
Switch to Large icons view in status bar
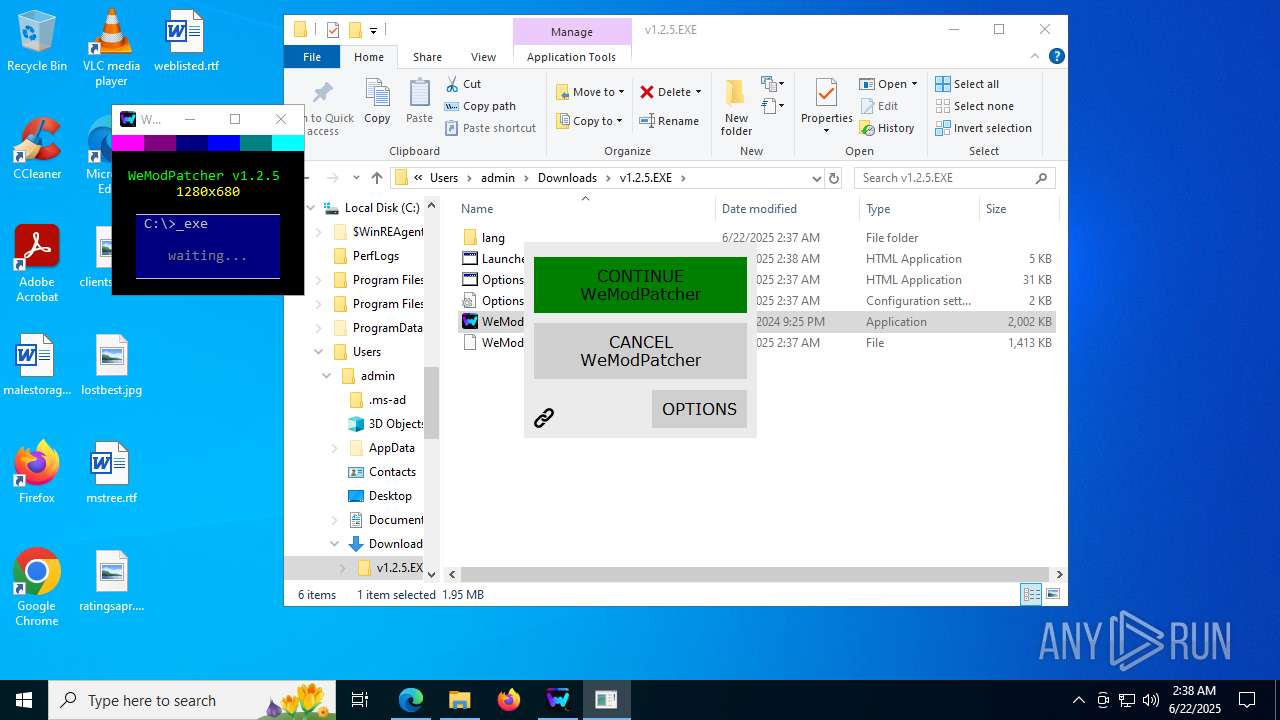pyautogui.click(x=1052, y=595)
